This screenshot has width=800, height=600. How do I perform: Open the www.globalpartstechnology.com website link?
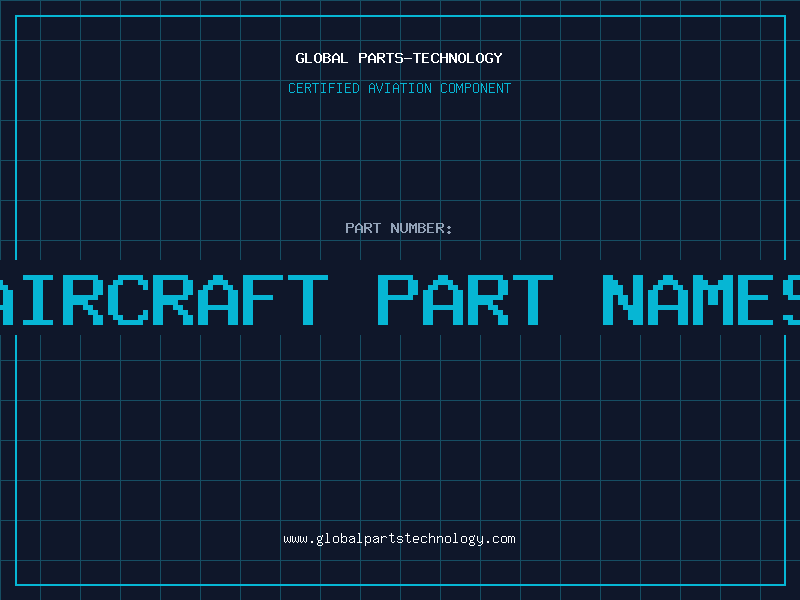(399, 539)
